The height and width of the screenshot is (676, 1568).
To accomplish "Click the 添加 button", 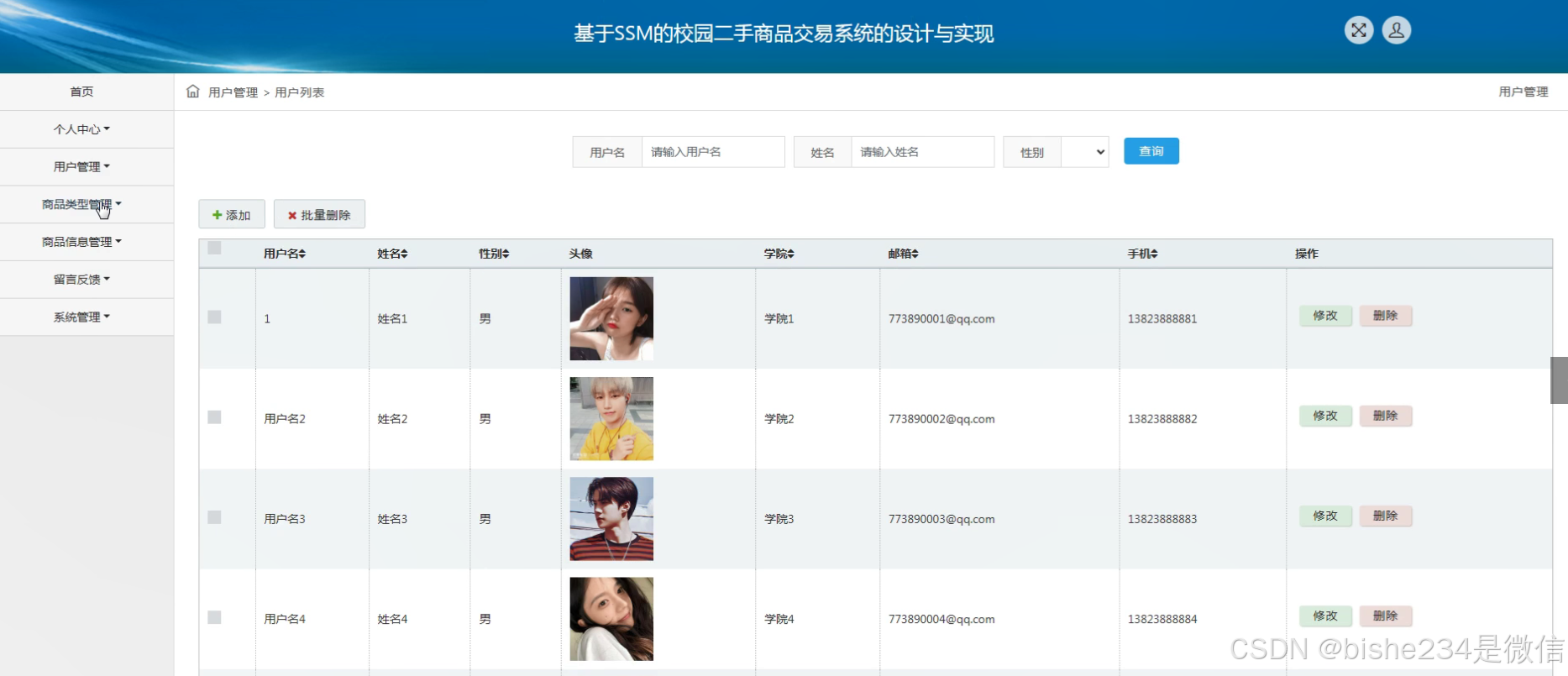I will 232,214.
